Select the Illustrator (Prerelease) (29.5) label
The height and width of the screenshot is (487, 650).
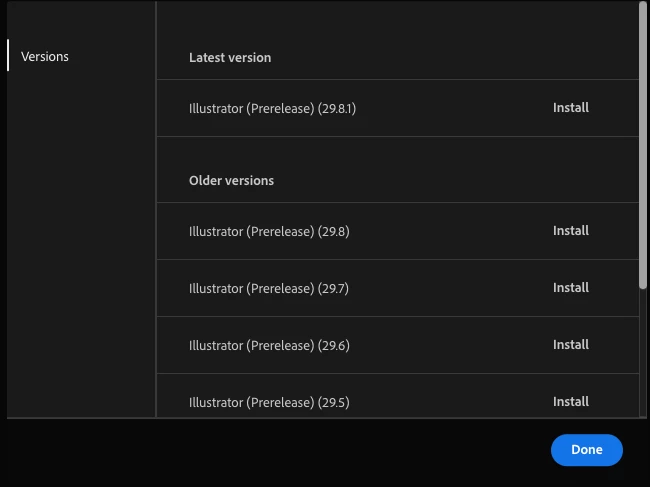[x=269, y=402]
